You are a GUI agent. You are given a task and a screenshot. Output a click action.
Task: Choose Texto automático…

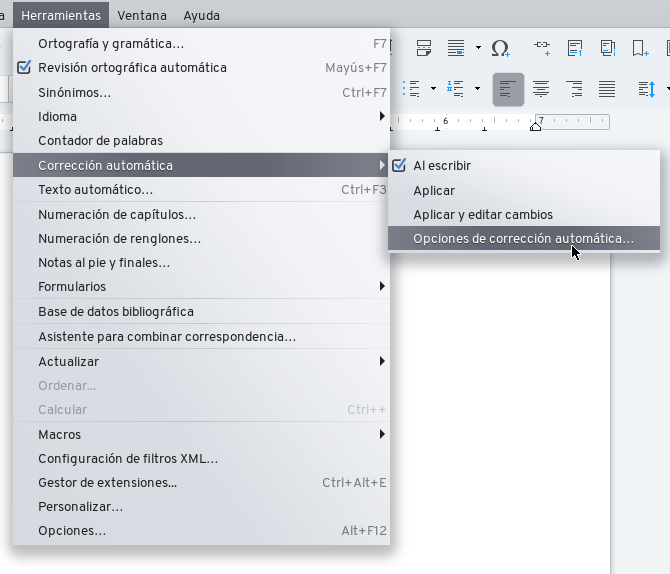tap(201, 189)
